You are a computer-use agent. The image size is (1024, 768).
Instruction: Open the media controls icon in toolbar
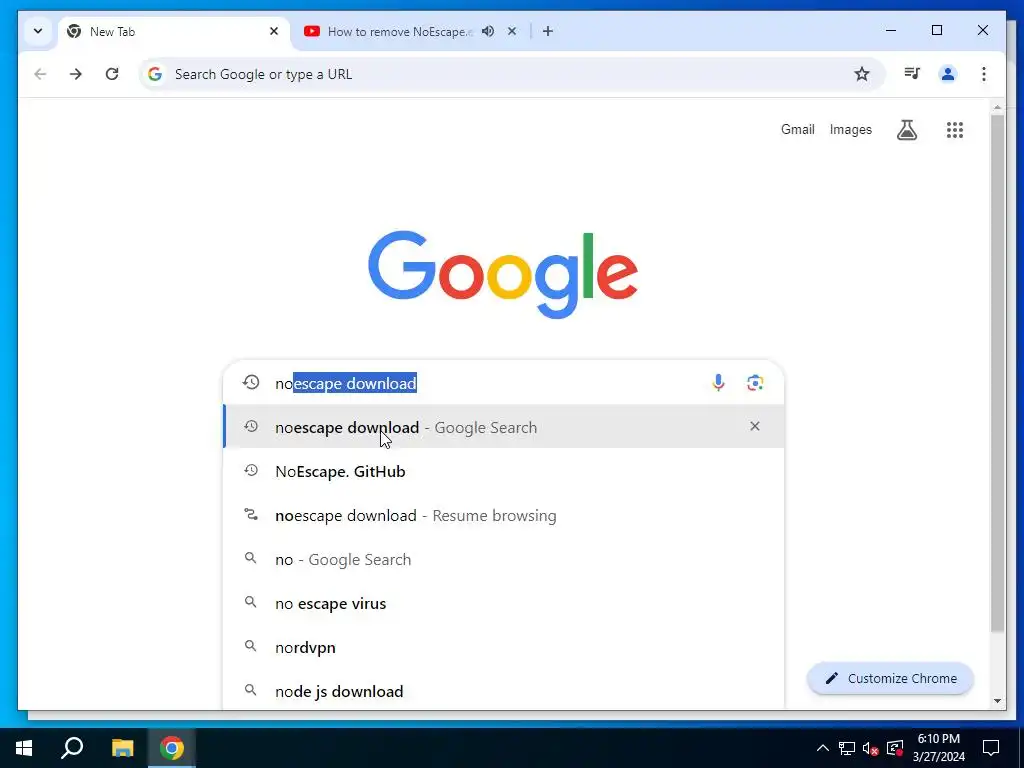coord(912,74)
